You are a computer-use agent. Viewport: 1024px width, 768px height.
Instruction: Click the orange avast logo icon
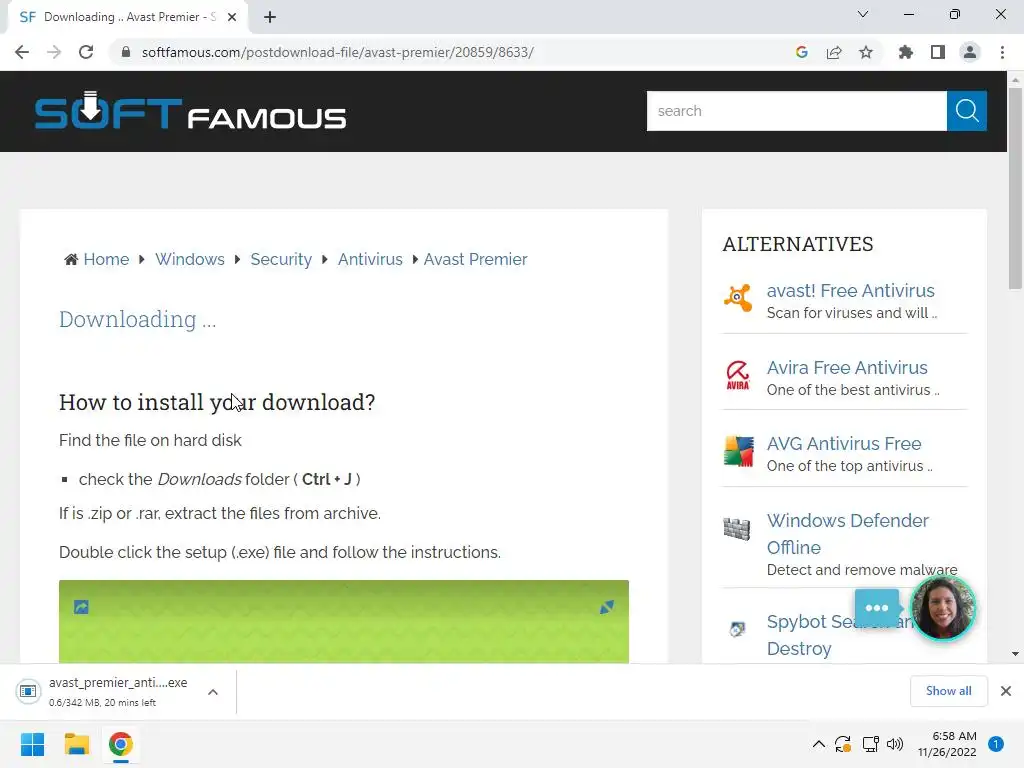point(738,299)
